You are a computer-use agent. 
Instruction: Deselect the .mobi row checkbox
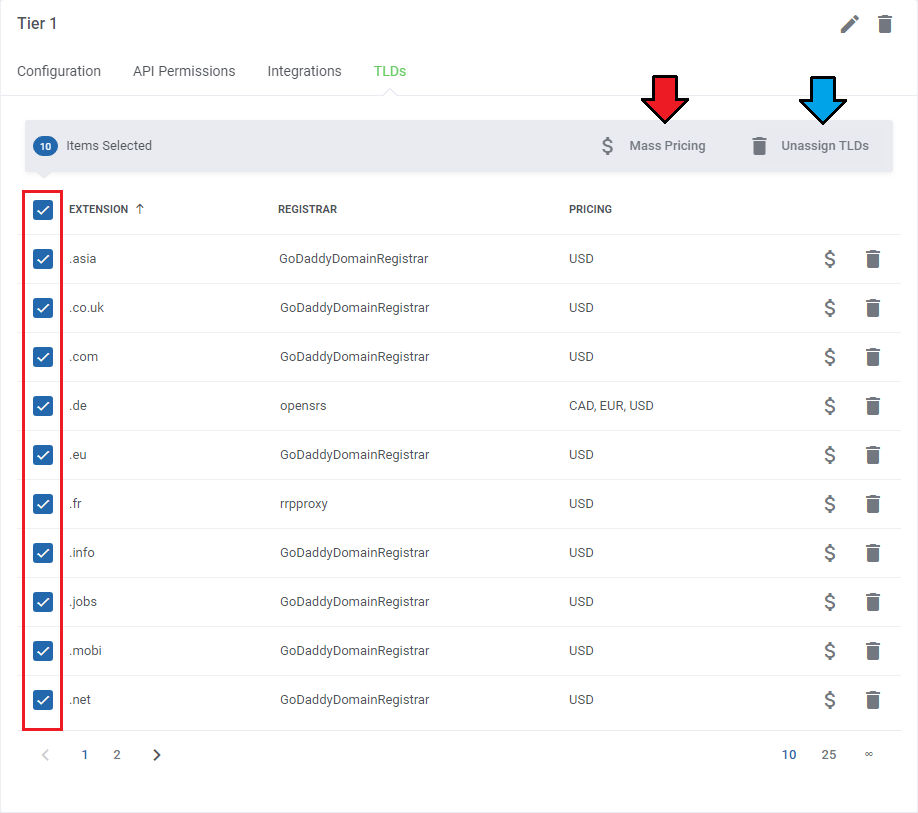(x=43, y=651)
